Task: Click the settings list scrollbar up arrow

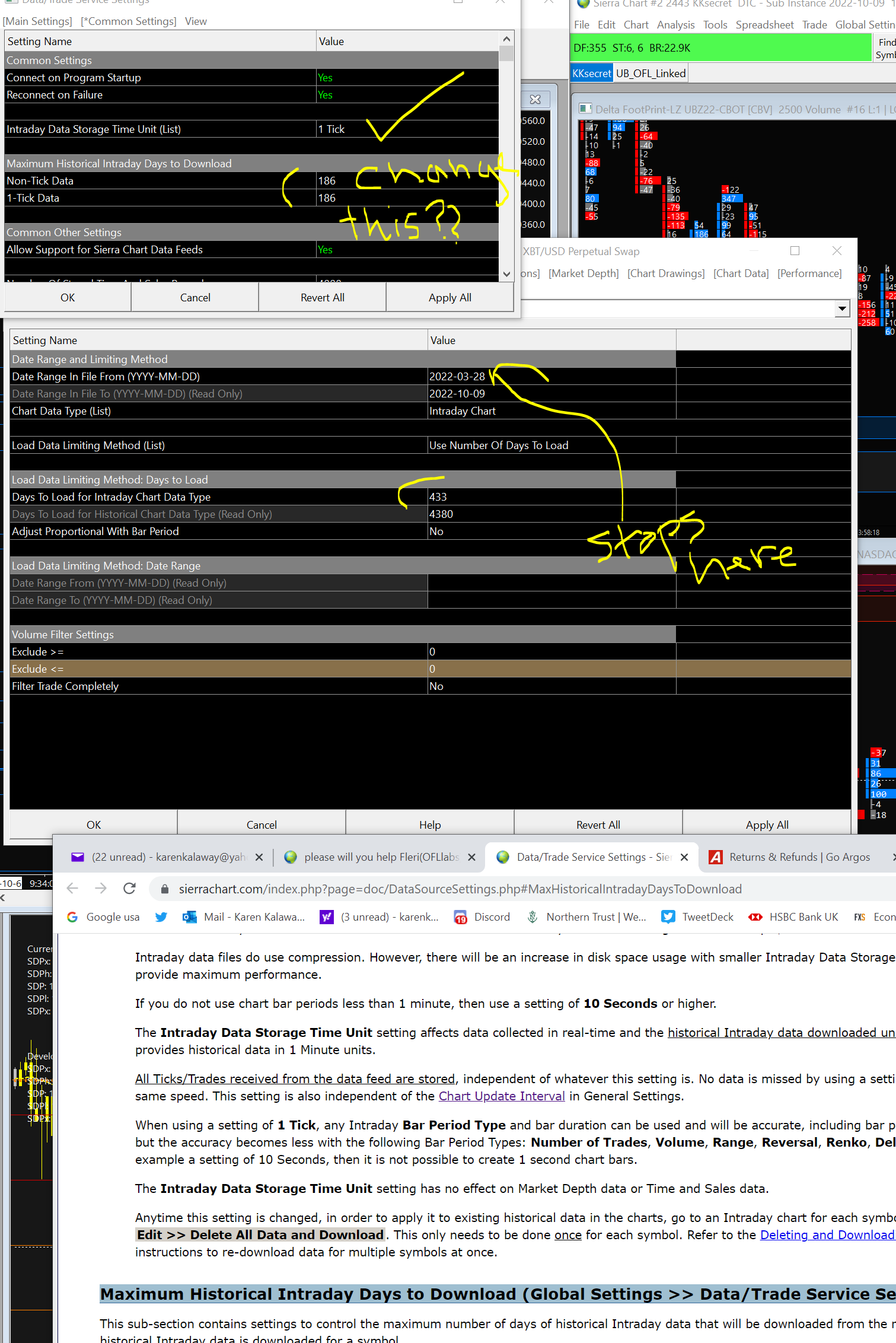Action: [x=506, y=39]
